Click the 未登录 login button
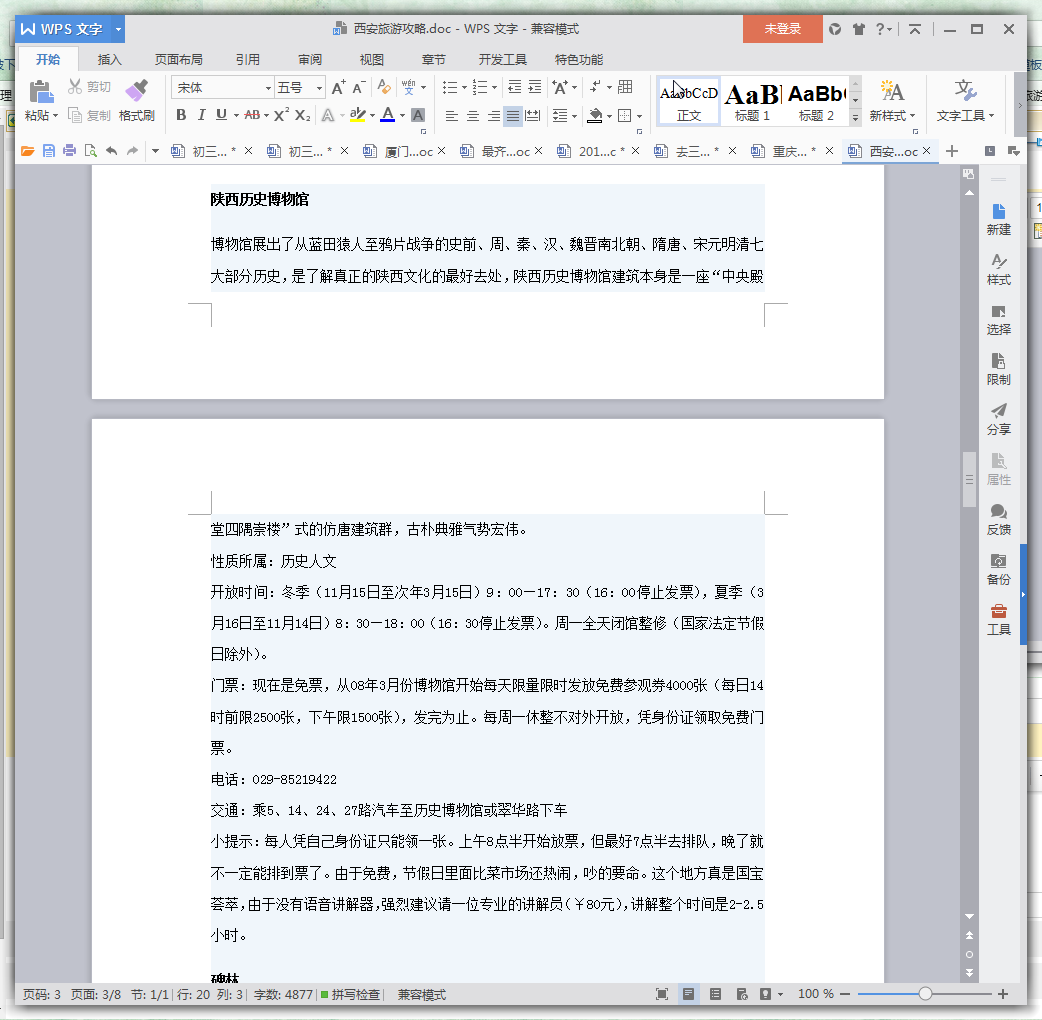 (782, 29)
